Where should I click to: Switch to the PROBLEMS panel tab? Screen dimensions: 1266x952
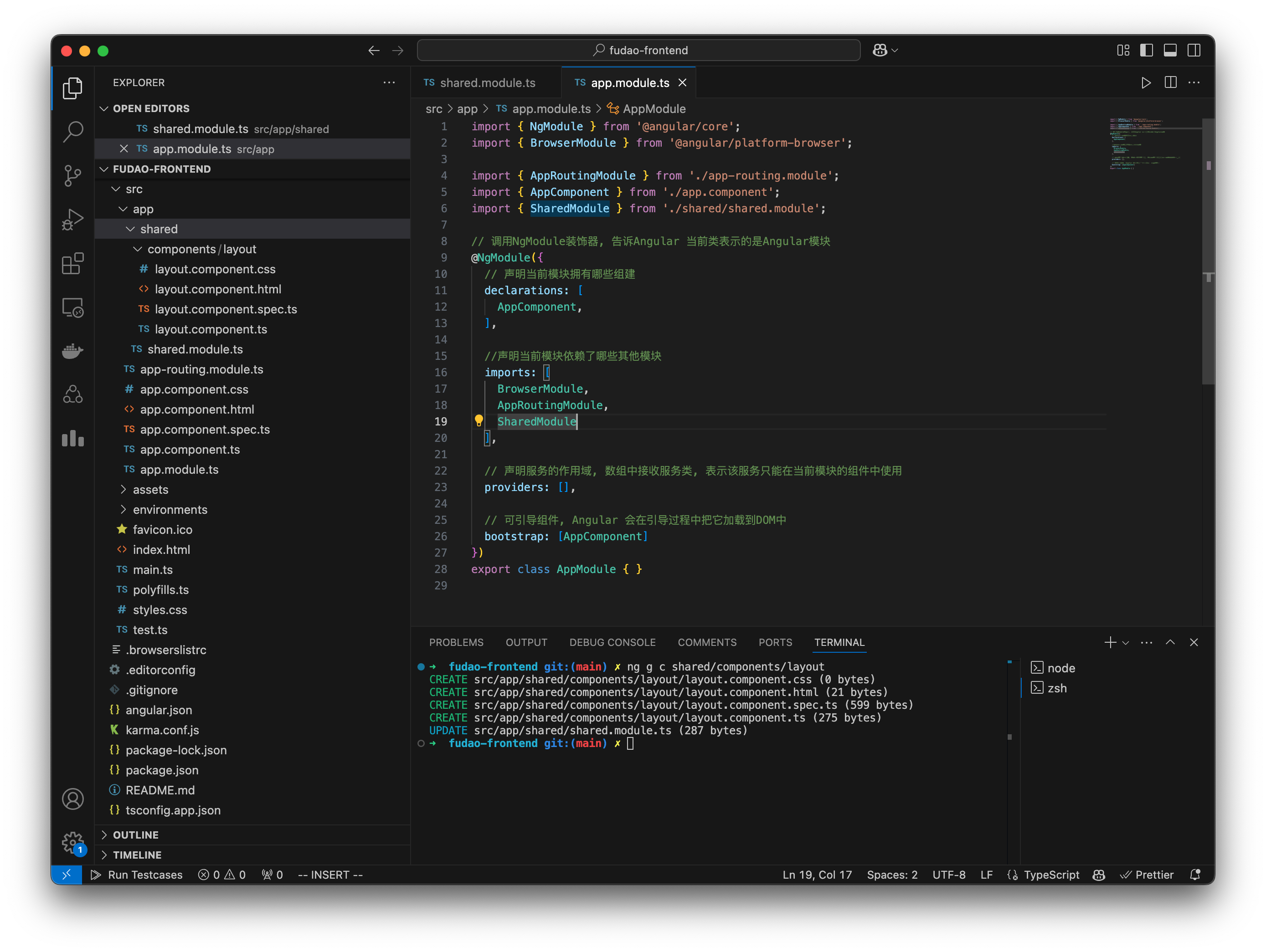456,642
